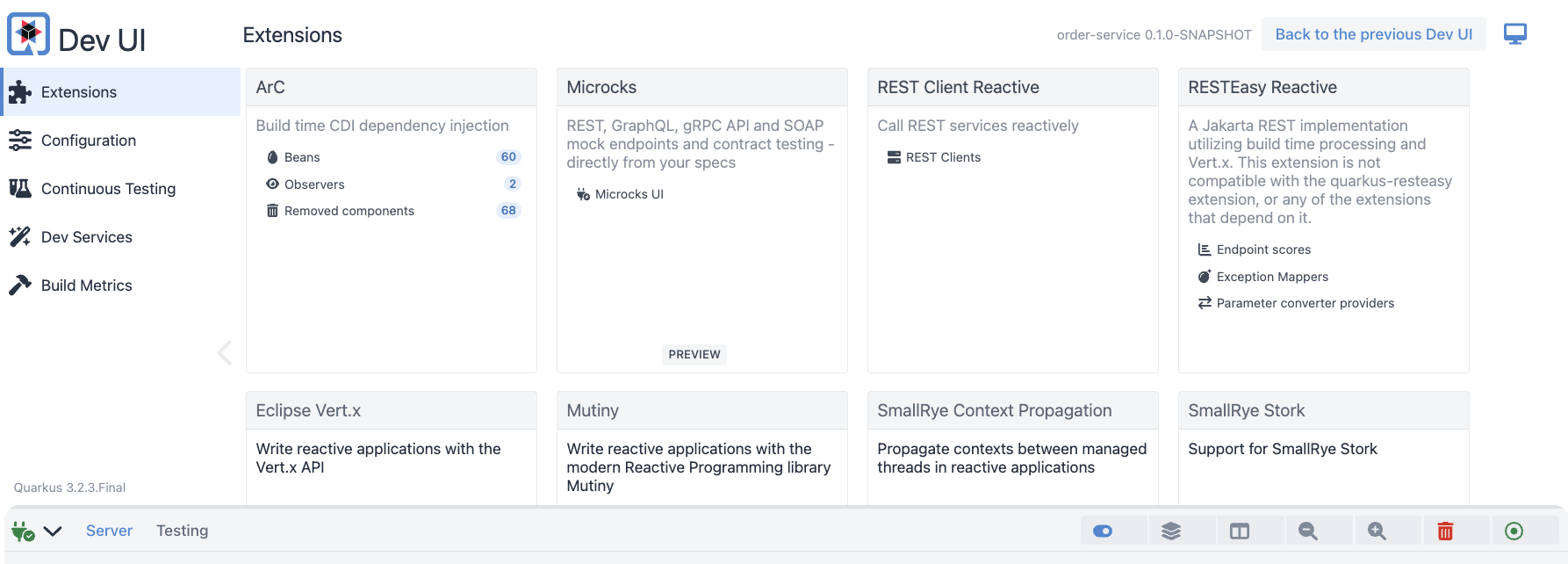This screenshot has width=1568, height=564.
Task: Click the Exception Mappers bomb icon
Action: click(1205, 276)
